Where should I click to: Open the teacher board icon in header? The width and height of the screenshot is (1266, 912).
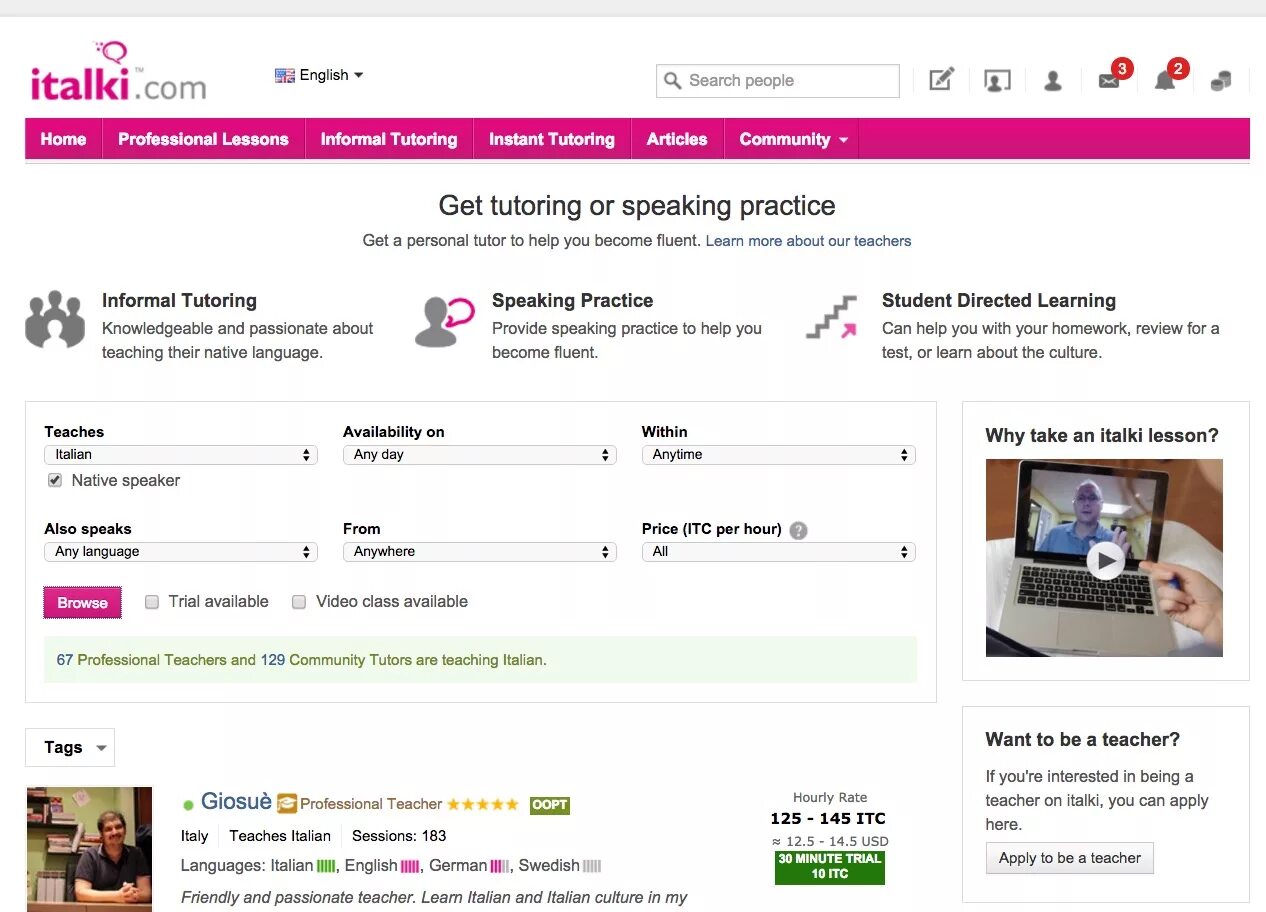click(x=997, y=81)
